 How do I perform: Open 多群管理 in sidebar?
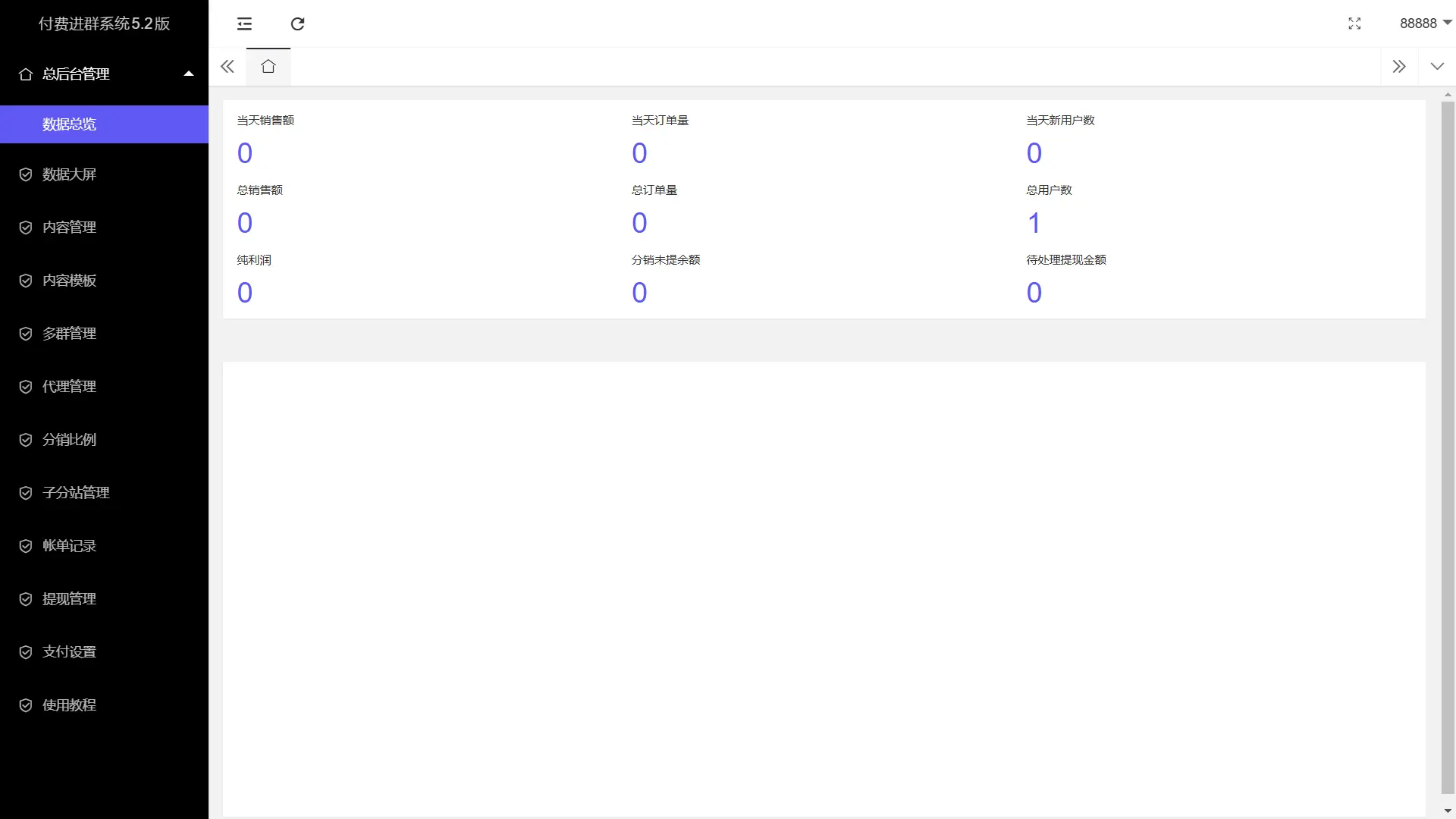click(69, 334)
